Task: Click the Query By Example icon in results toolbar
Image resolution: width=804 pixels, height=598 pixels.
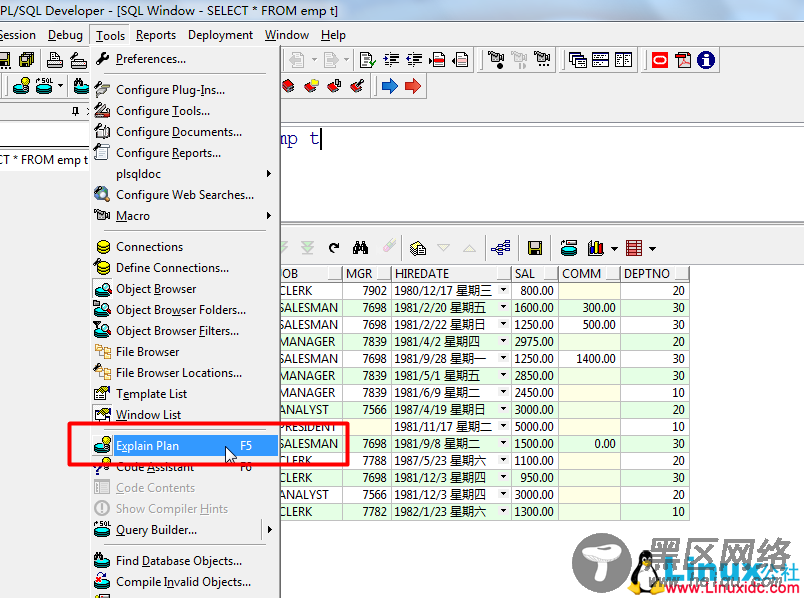Action: point(418,248)
